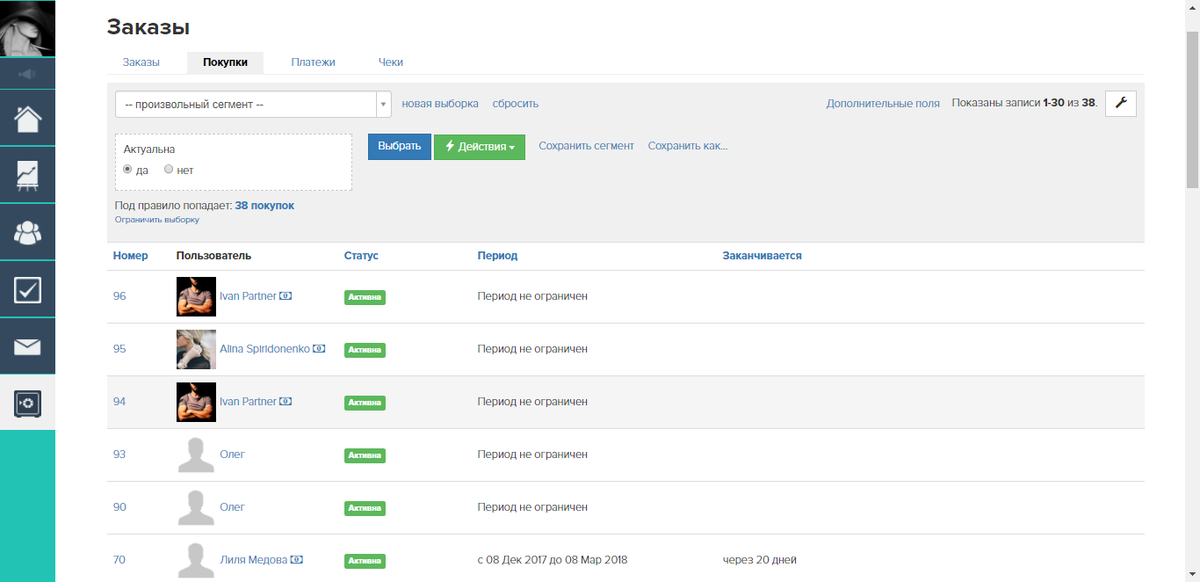Open the analytics chart sidebar icon
1200x582 pixels.
click(x=27, y=175)
